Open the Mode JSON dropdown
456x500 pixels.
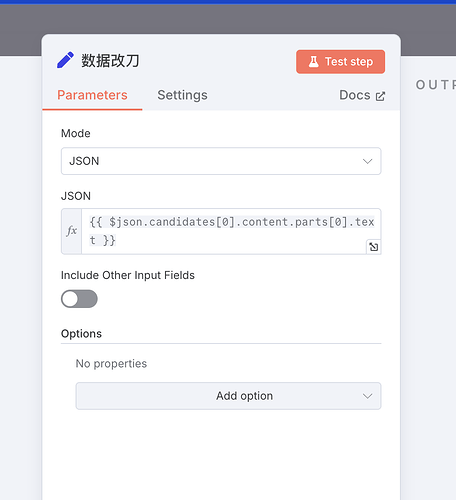(221, 161)
